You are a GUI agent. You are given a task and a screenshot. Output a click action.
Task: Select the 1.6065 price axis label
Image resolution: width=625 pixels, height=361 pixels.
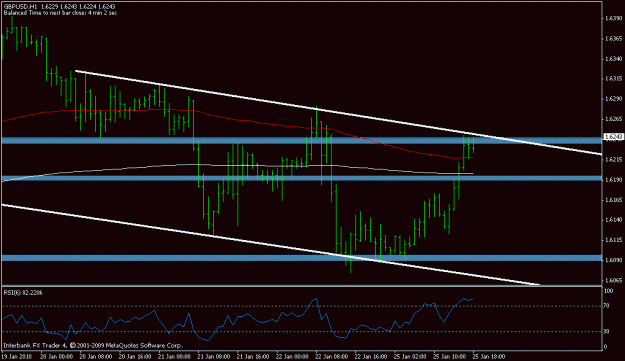click(x=613, y=280)
